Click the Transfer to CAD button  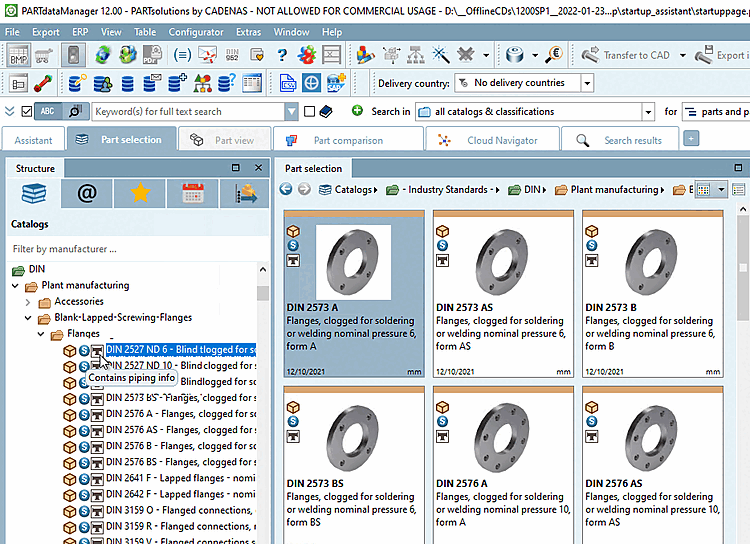(x=626, y=55)
